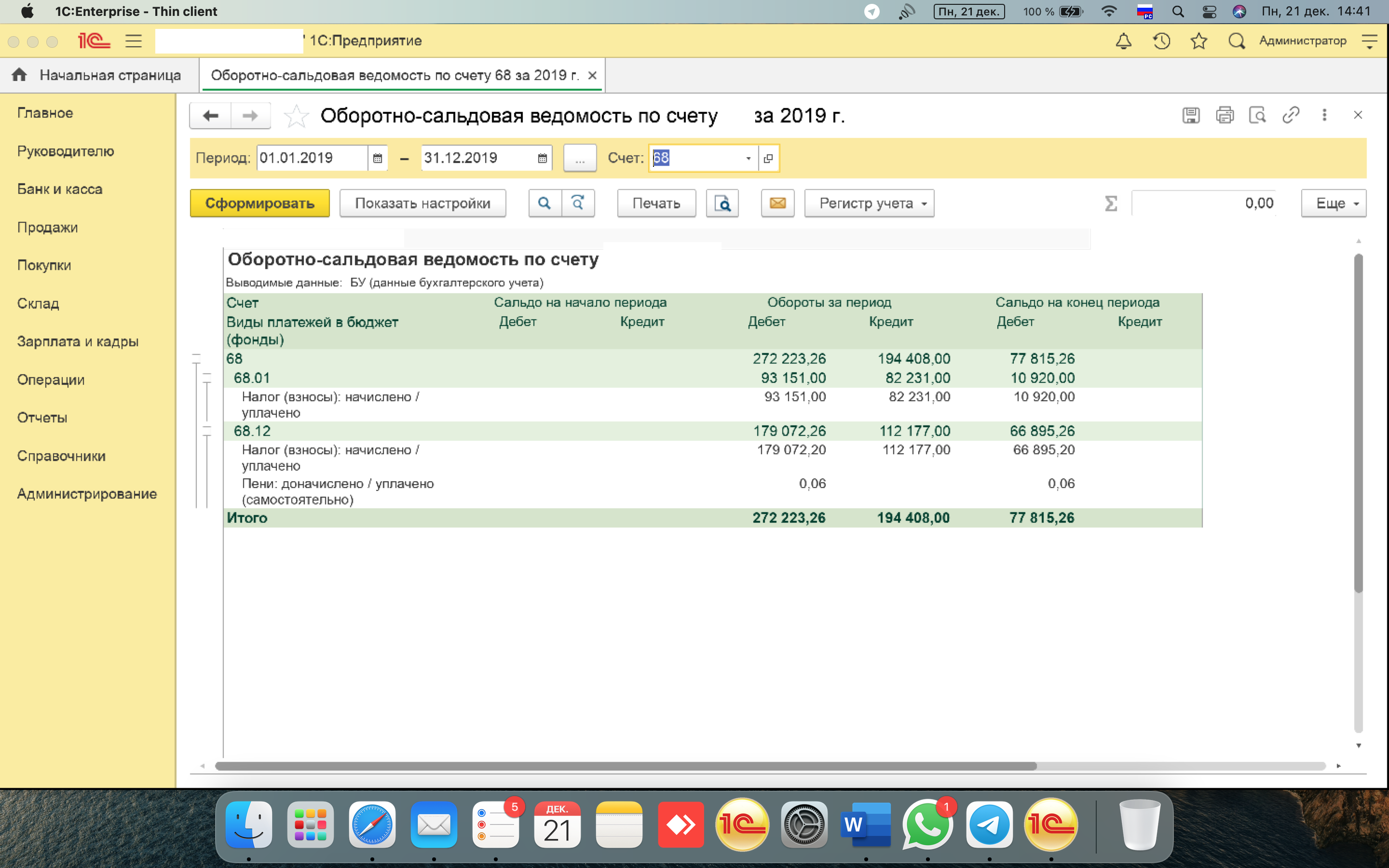Go forward with the right arrow button
The width and height of the screenshot is (1389, 868).
(x=250, y=115)
